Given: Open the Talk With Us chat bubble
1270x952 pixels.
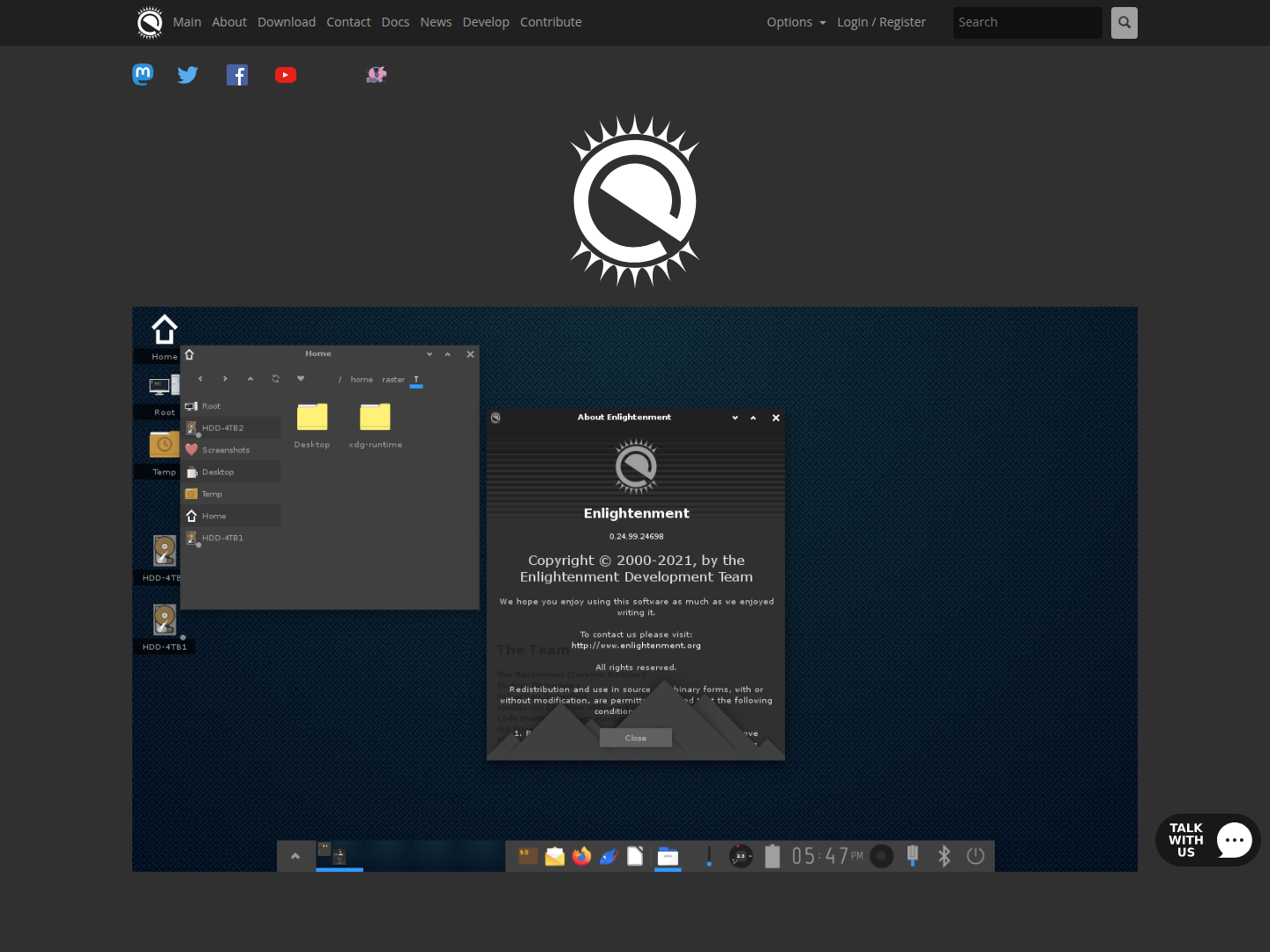Looking at the screenshot, I should (x=1208, y=840).
